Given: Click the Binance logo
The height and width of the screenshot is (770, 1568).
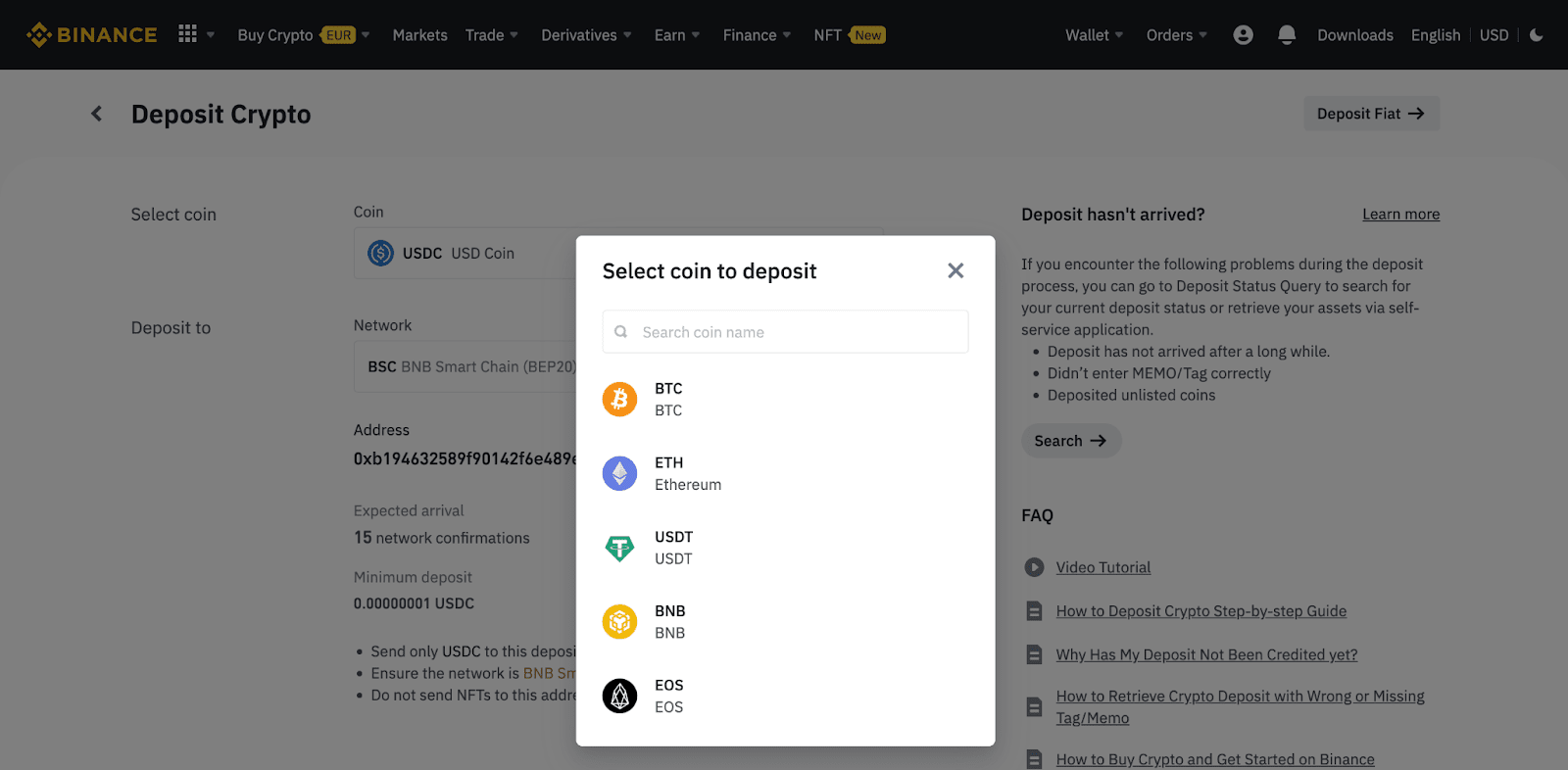Looking at the screenshot, I should tap(91, 35).
